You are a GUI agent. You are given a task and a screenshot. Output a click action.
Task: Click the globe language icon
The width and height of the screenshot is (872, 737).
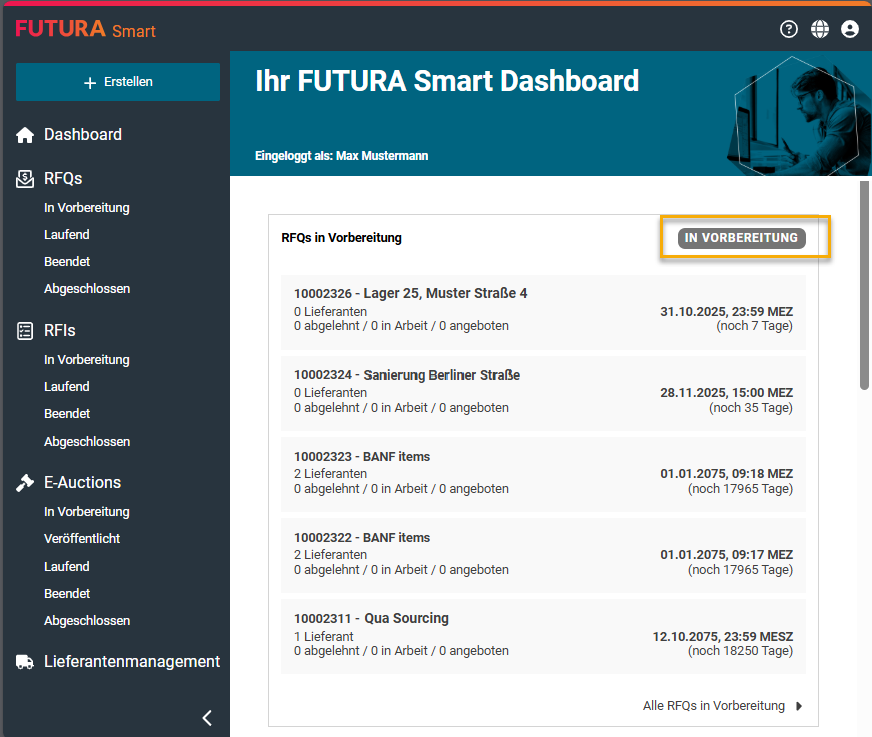click(x=820, y=29)
